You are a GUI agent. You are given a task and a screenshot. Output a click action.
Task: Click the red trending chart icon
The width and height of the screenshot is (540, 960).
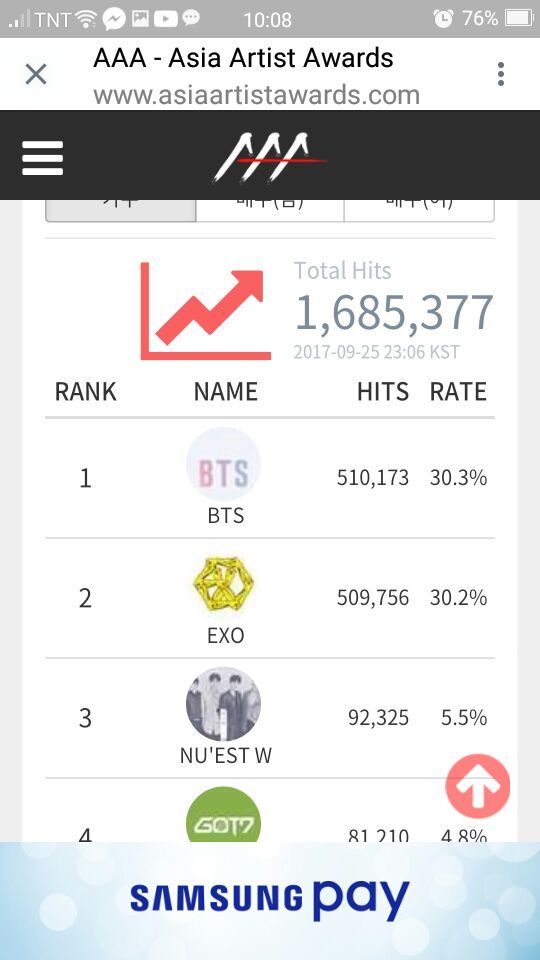(206, 311)
